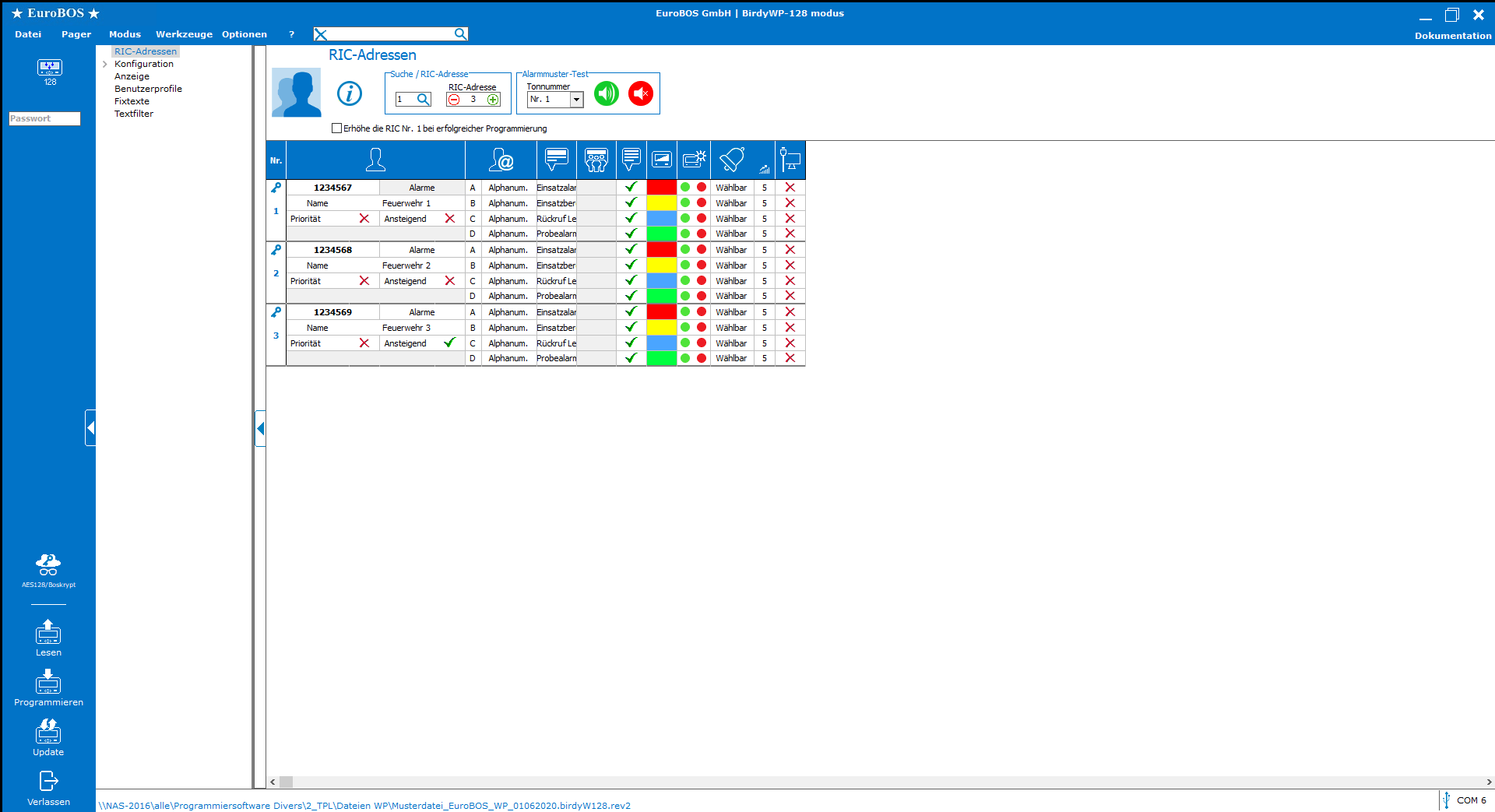This screenshot has height=812, width=1495.
Task: Click the Programmieren icon in sidebar
Action: coord(48,683)
